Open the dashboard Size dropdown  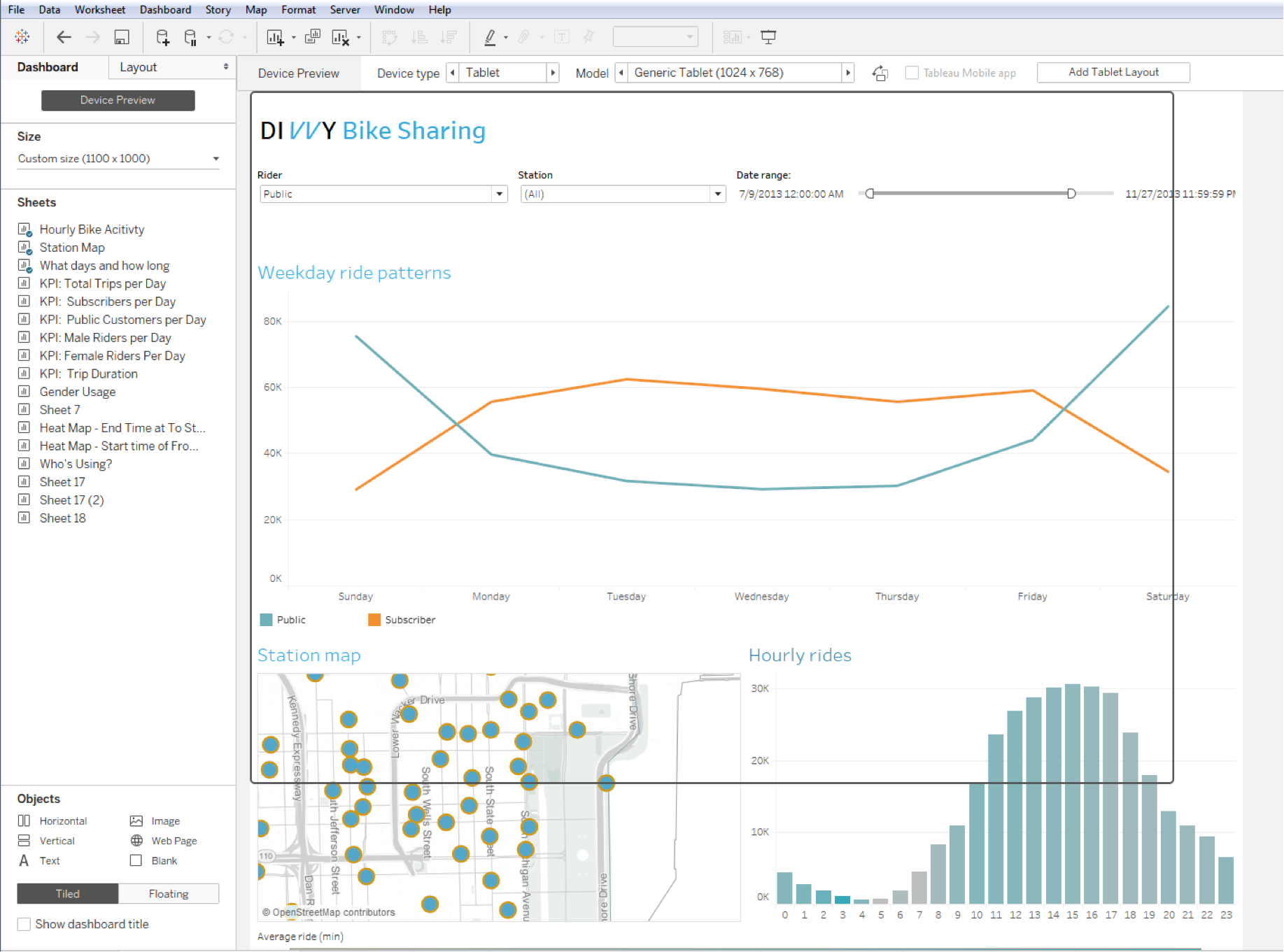[118, 159]
